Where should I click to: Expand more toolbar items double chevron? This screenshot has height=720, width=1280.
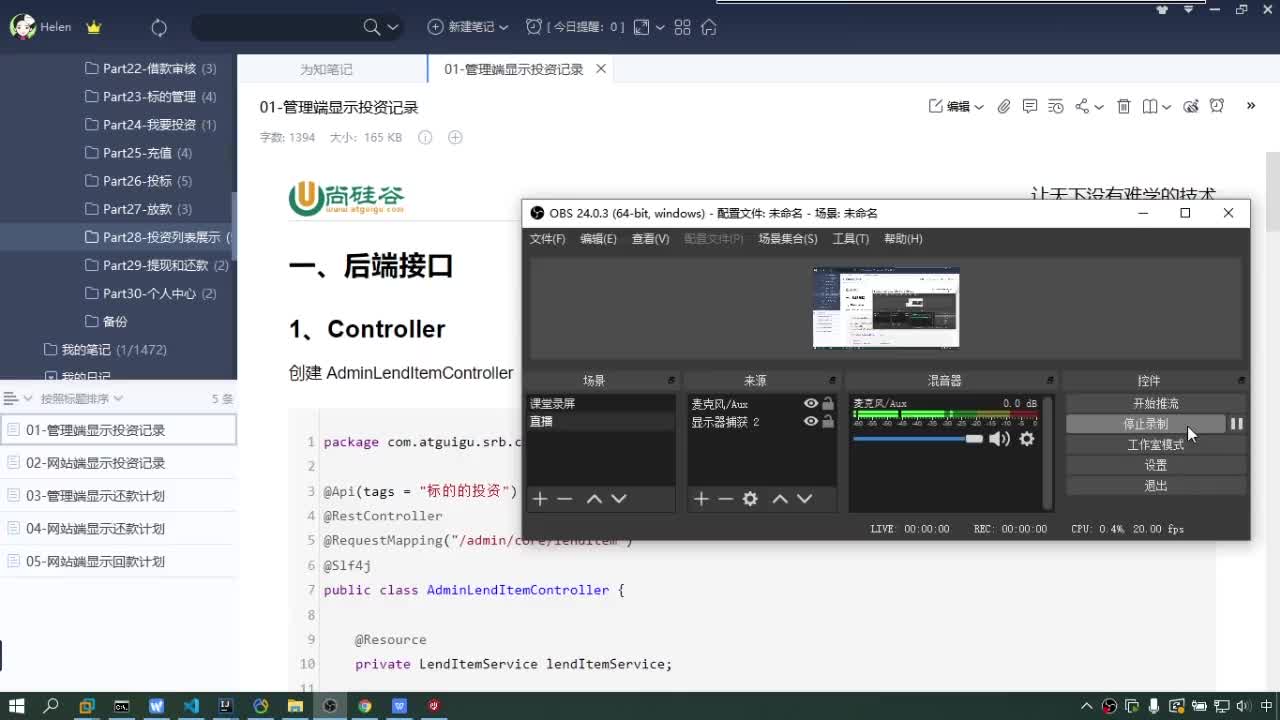click(x=1251, y=105)
